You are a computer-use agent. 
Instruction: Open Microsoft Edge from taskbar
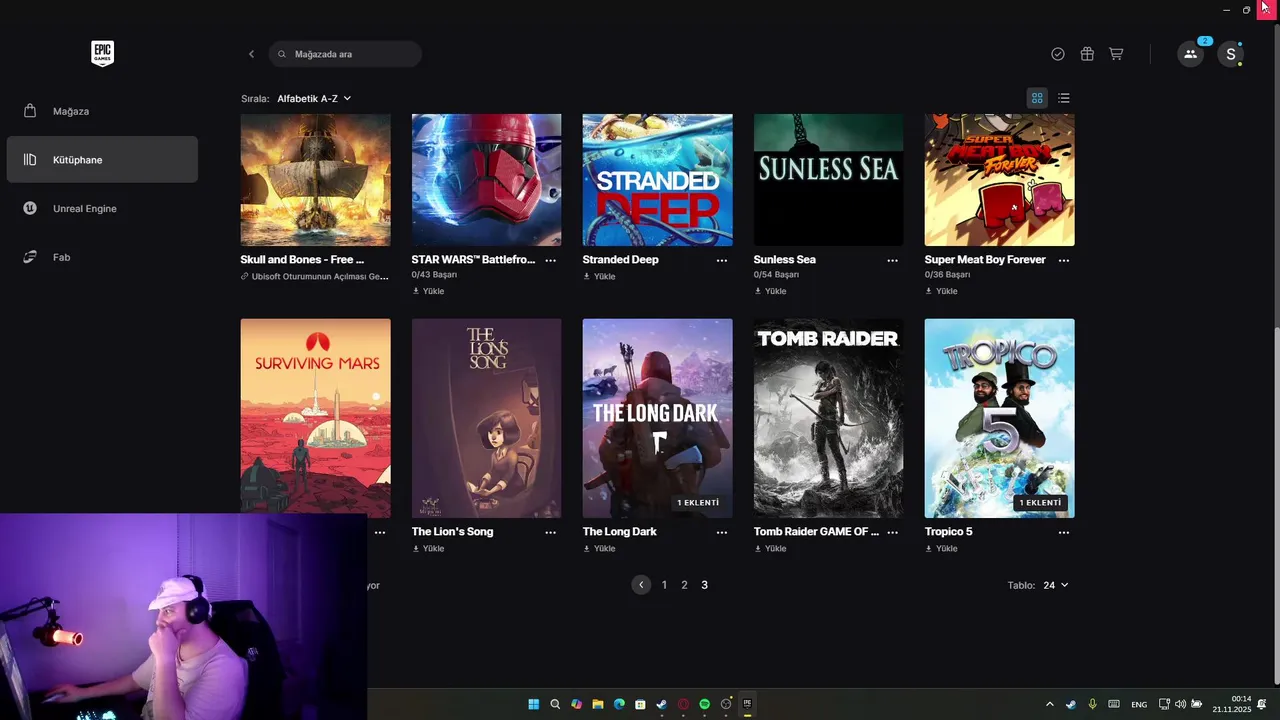[x=619, y=704]
